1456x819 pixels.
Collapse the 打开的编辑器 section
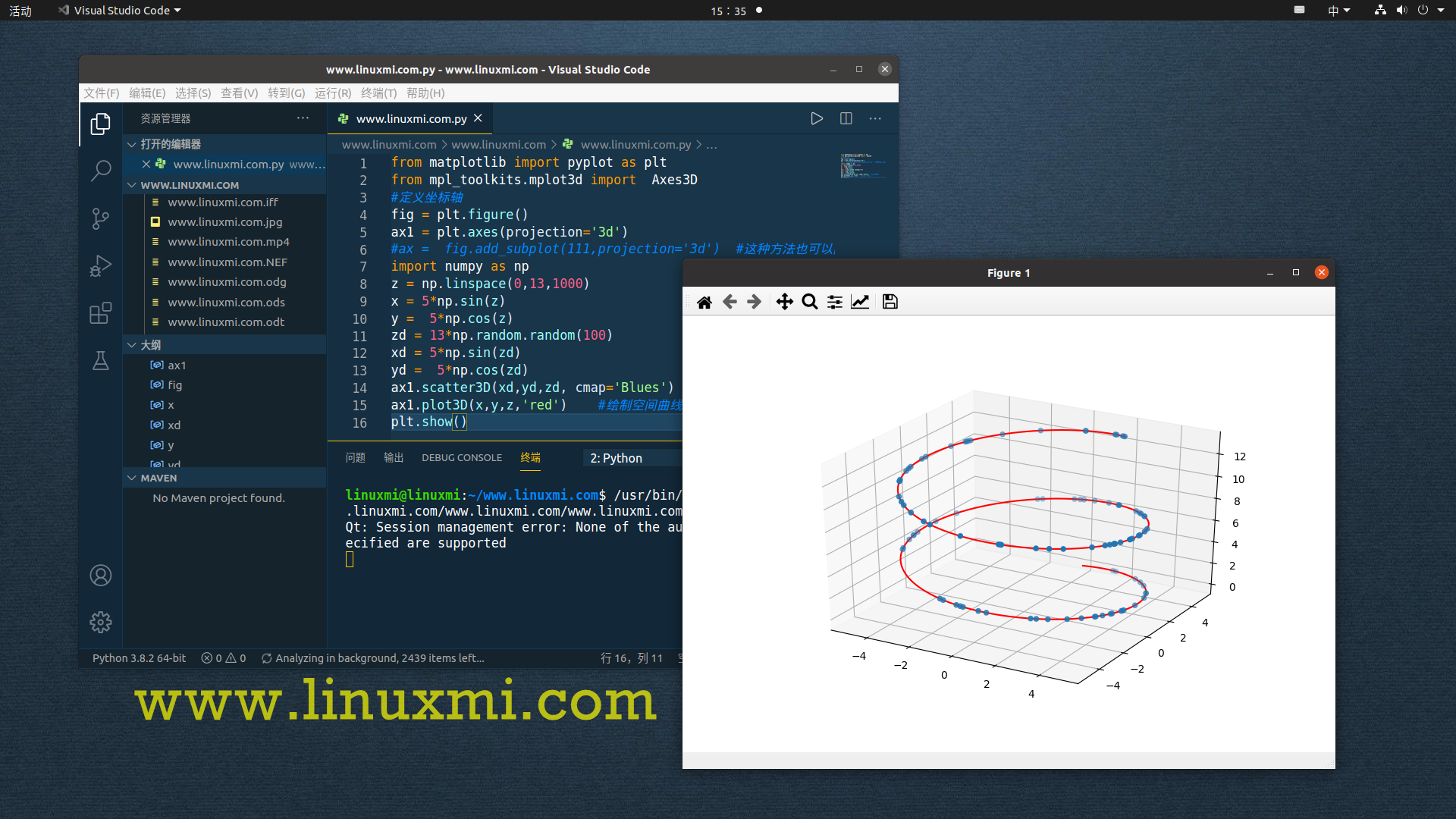(170, 144)
